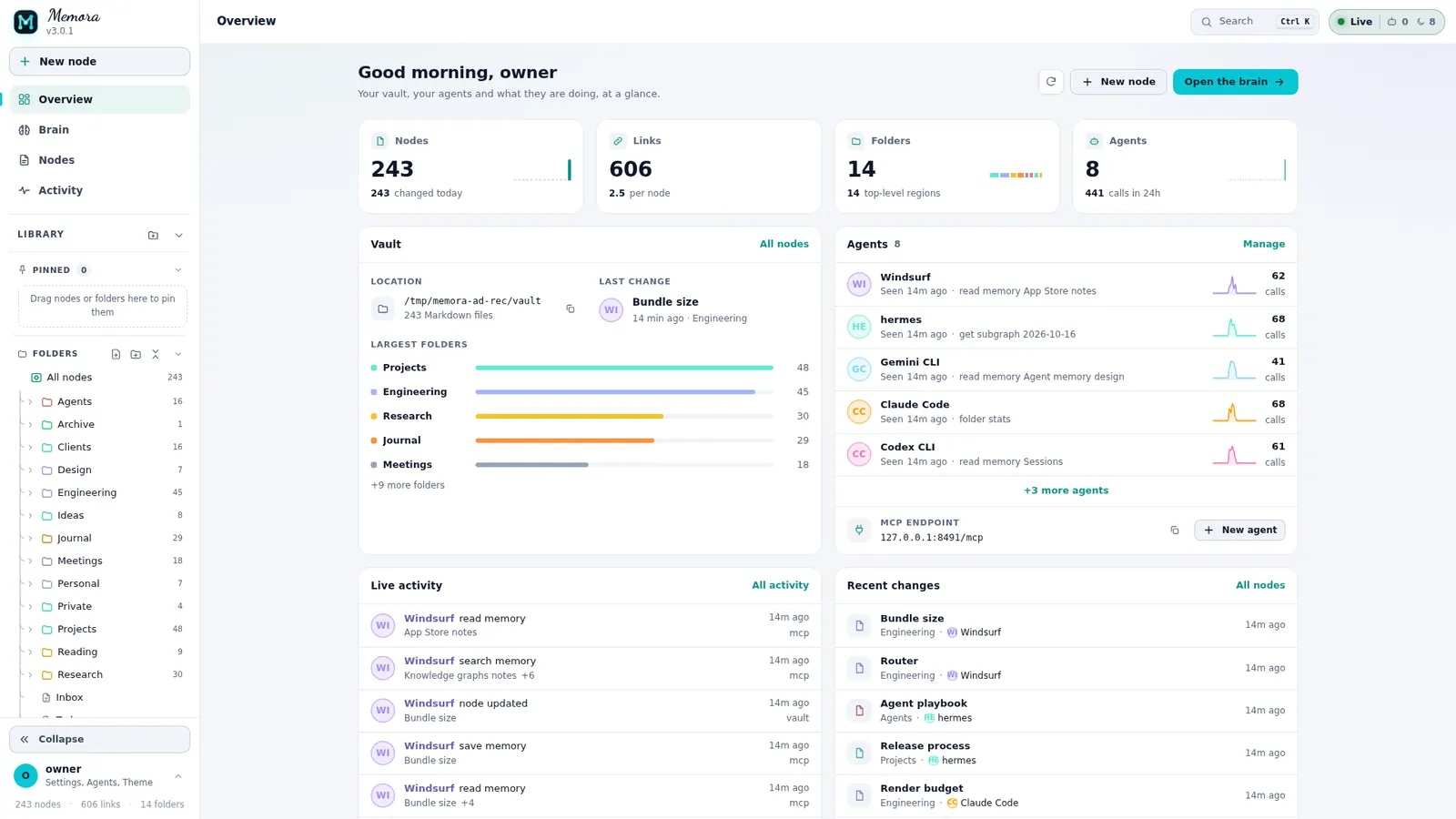
Task: Focus the Search field
Action: point(1254,22)
